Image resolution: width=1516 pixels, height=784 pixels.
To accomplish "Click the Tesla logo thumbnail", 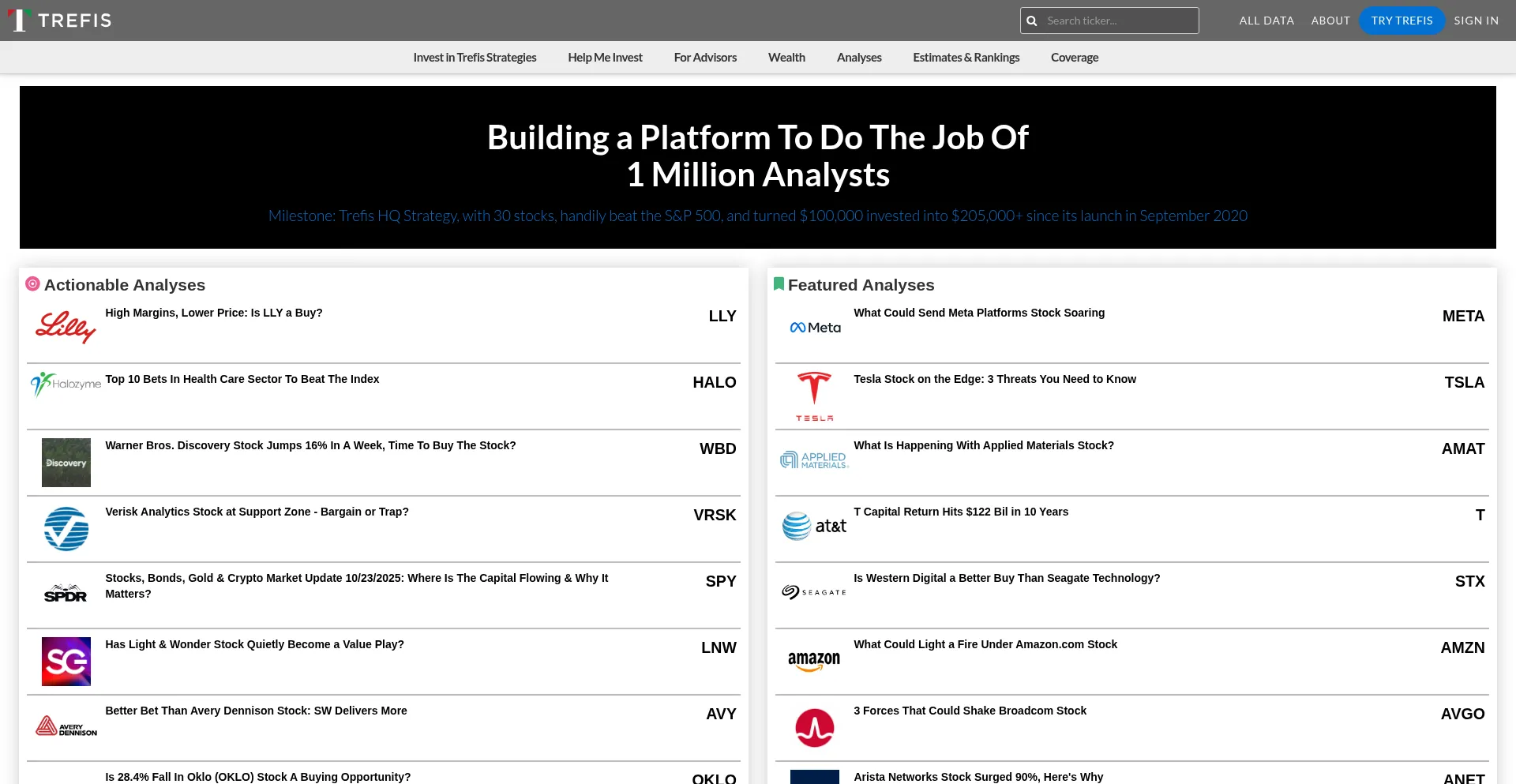I will pyautogui.click(x=814, y=396).
